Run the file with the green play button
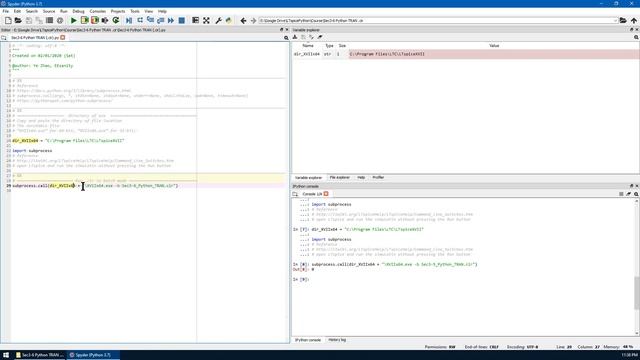 [x=74, y=20]
